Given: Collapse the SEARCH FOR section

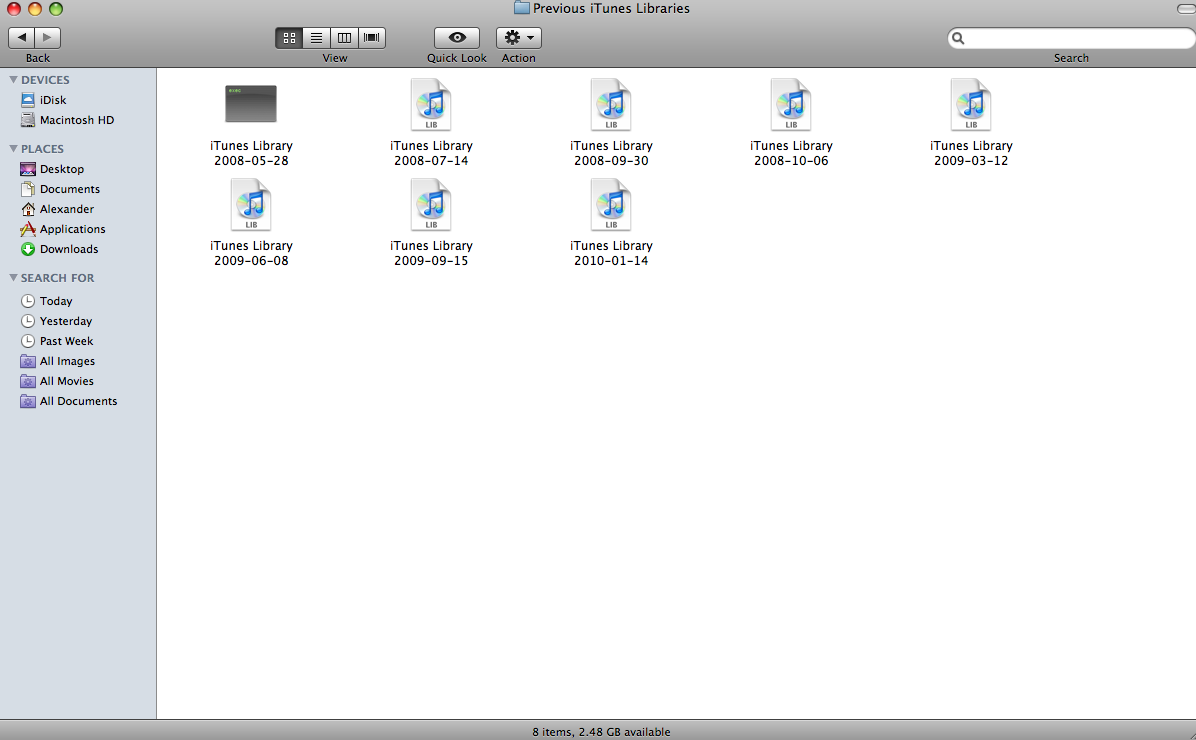Looking at the screenshot, I should click(x=13, y=278).
